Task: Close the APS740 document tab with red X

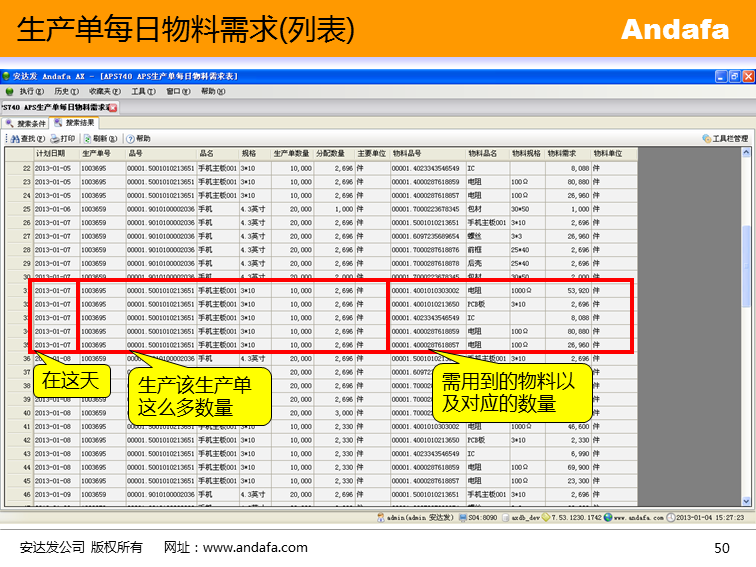Action: [x=113, y=107]
